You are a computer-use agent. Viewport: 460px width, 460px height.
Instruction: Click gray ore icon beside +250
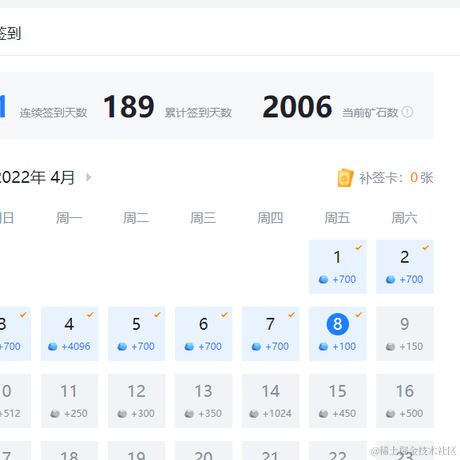coord(55,414)
